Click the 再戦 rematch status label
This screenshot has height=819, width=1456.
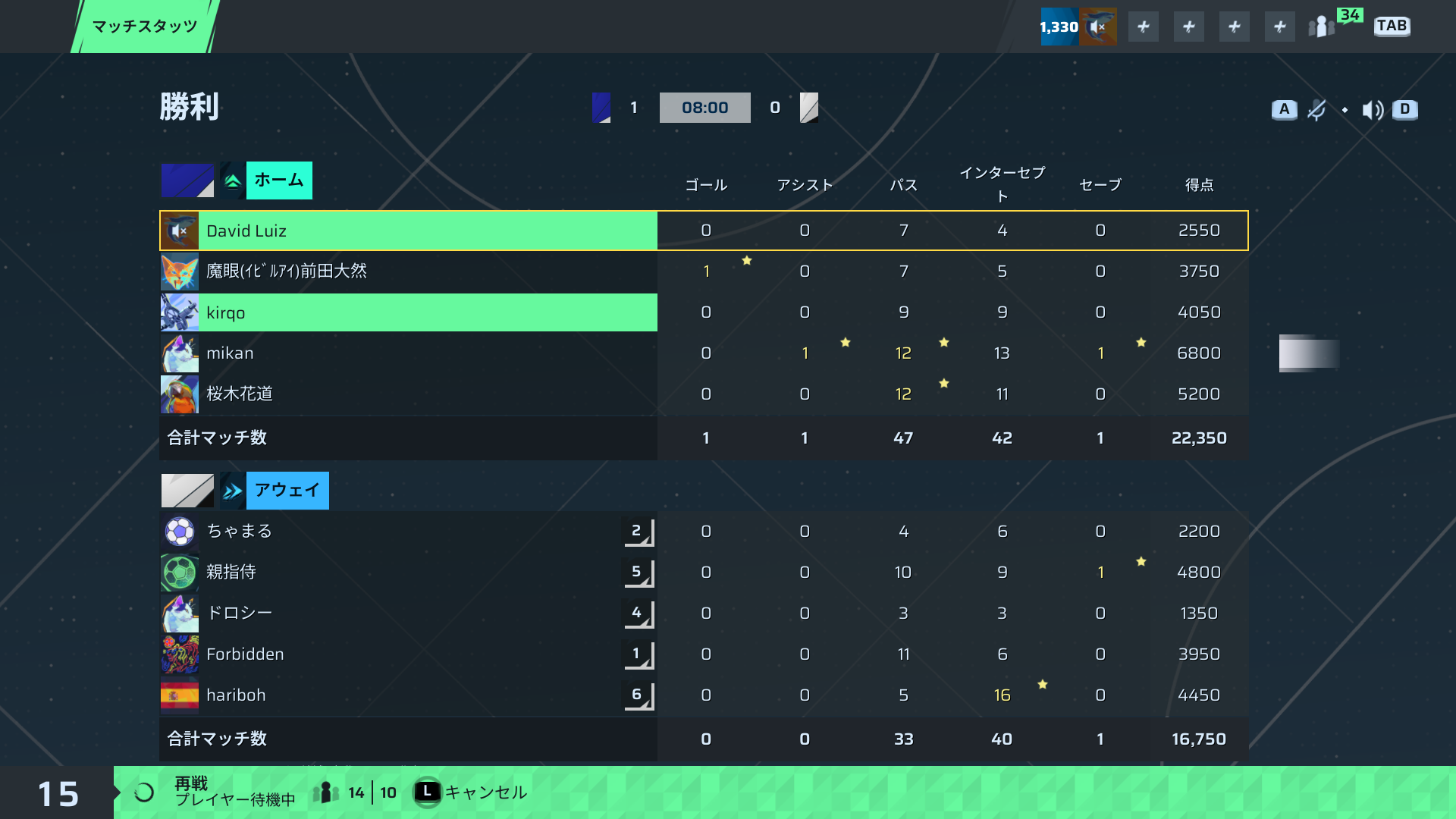191,783
